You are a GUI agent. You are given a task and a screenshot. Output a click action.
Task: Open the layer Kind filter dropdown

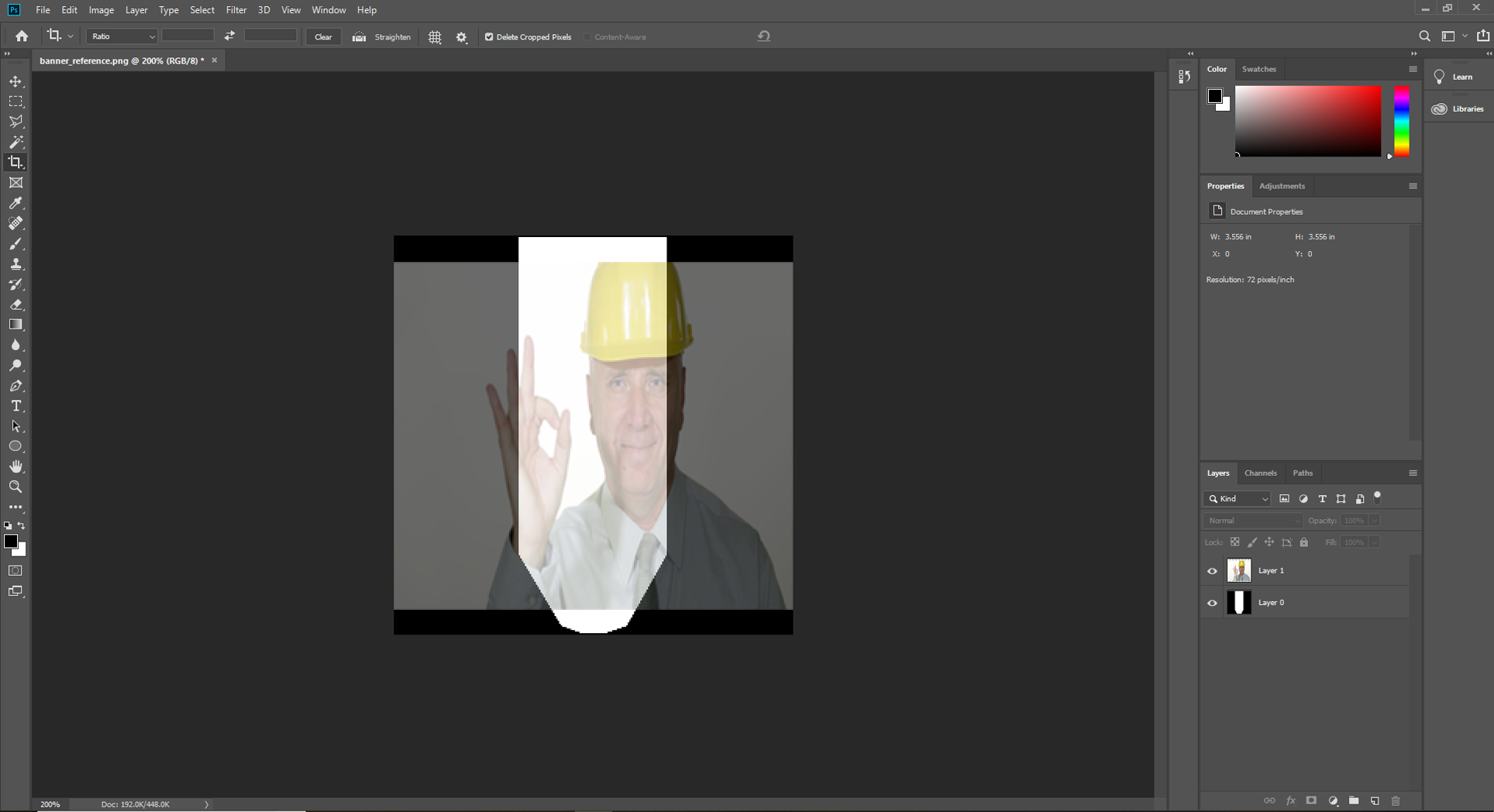click(x=1238, y=499)
